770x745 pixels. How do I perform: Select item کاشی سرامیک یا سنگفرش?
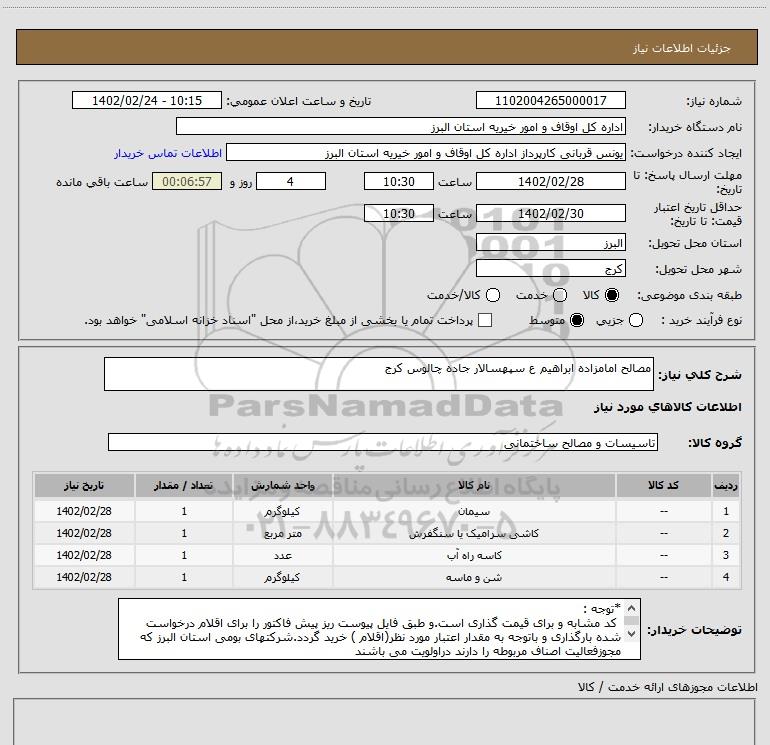[474, 533]
